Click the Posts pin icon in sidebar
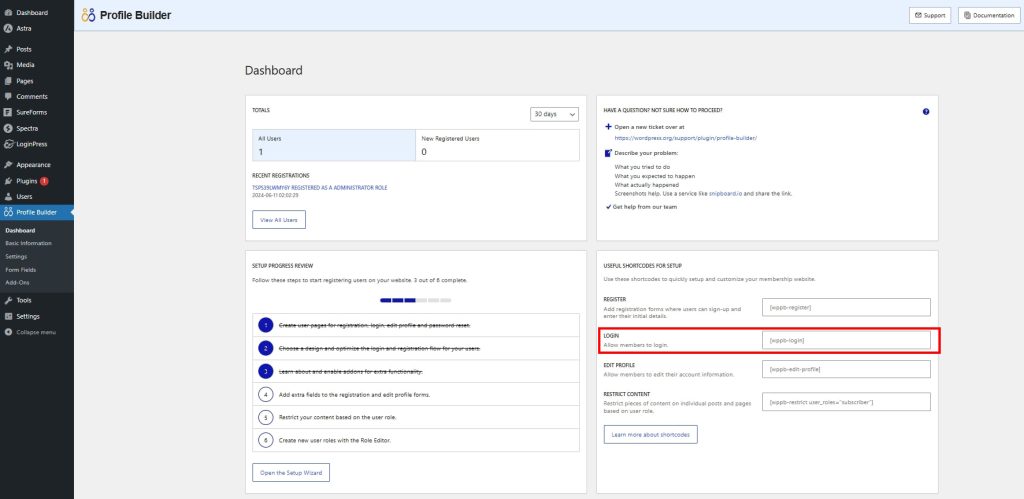 [x=8, y=49]
